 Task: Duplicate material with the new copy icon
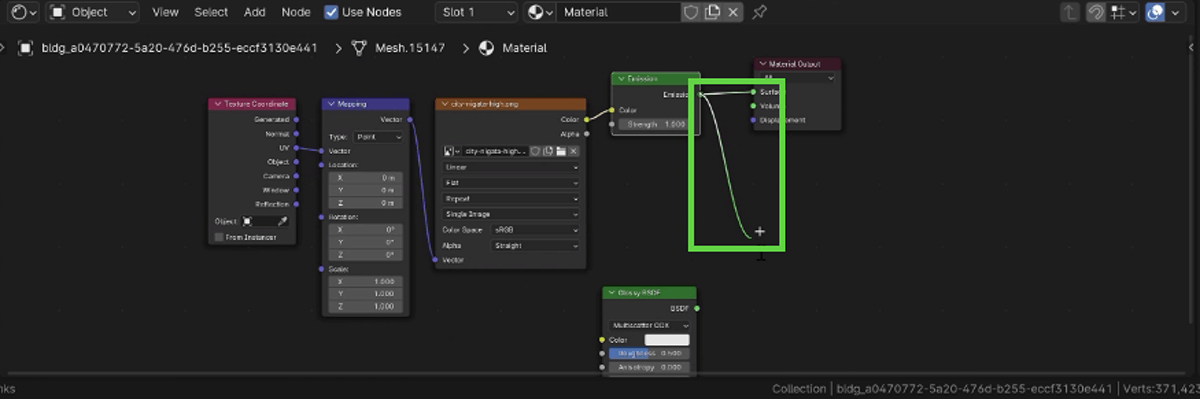click(x=712, y=12)
